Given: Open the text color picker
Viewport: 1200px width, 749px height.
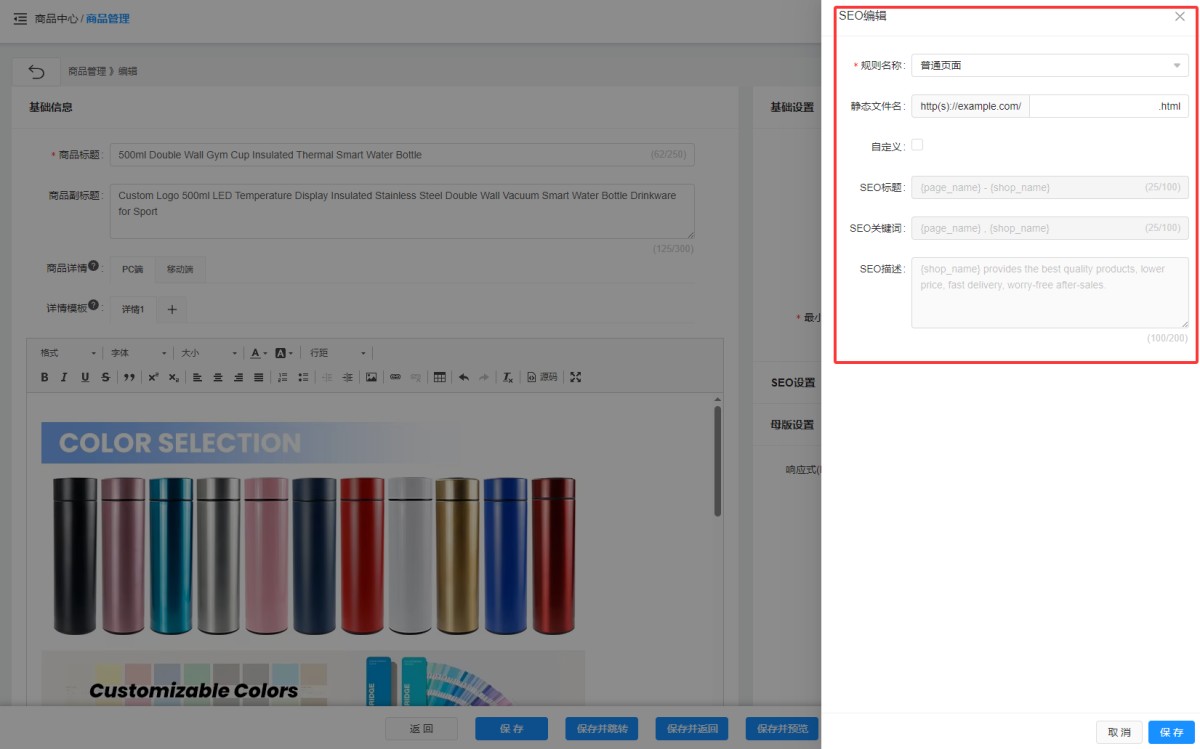Looking at the screenshot, I should (258, 353).
